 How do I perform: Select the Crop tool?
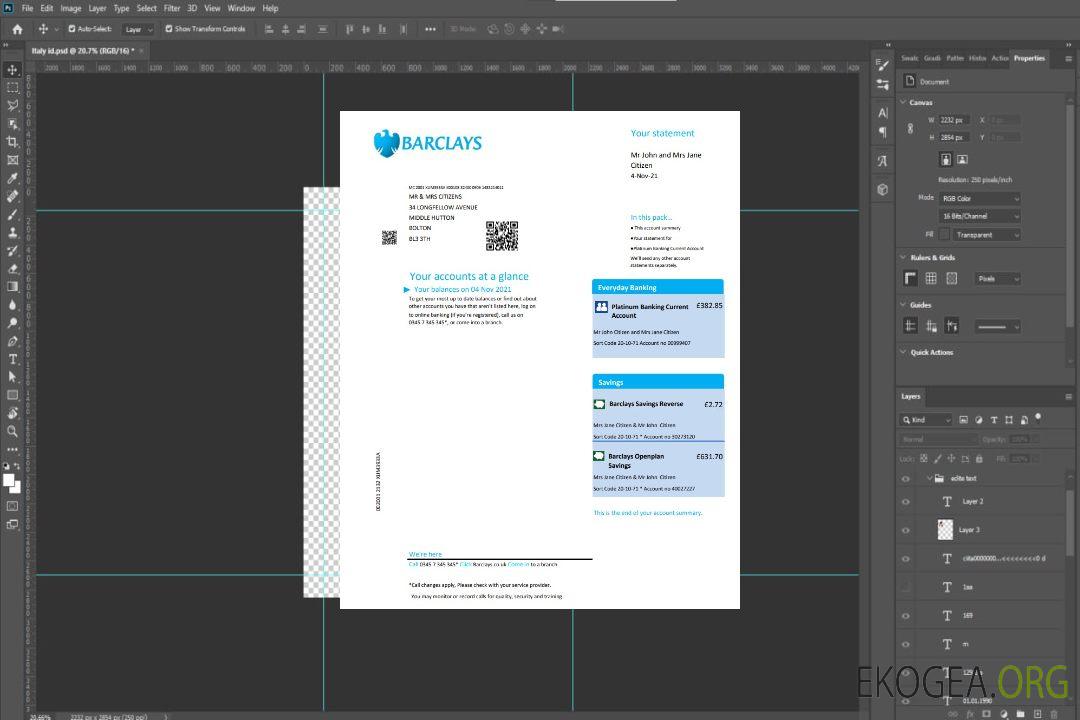point(12,142)
